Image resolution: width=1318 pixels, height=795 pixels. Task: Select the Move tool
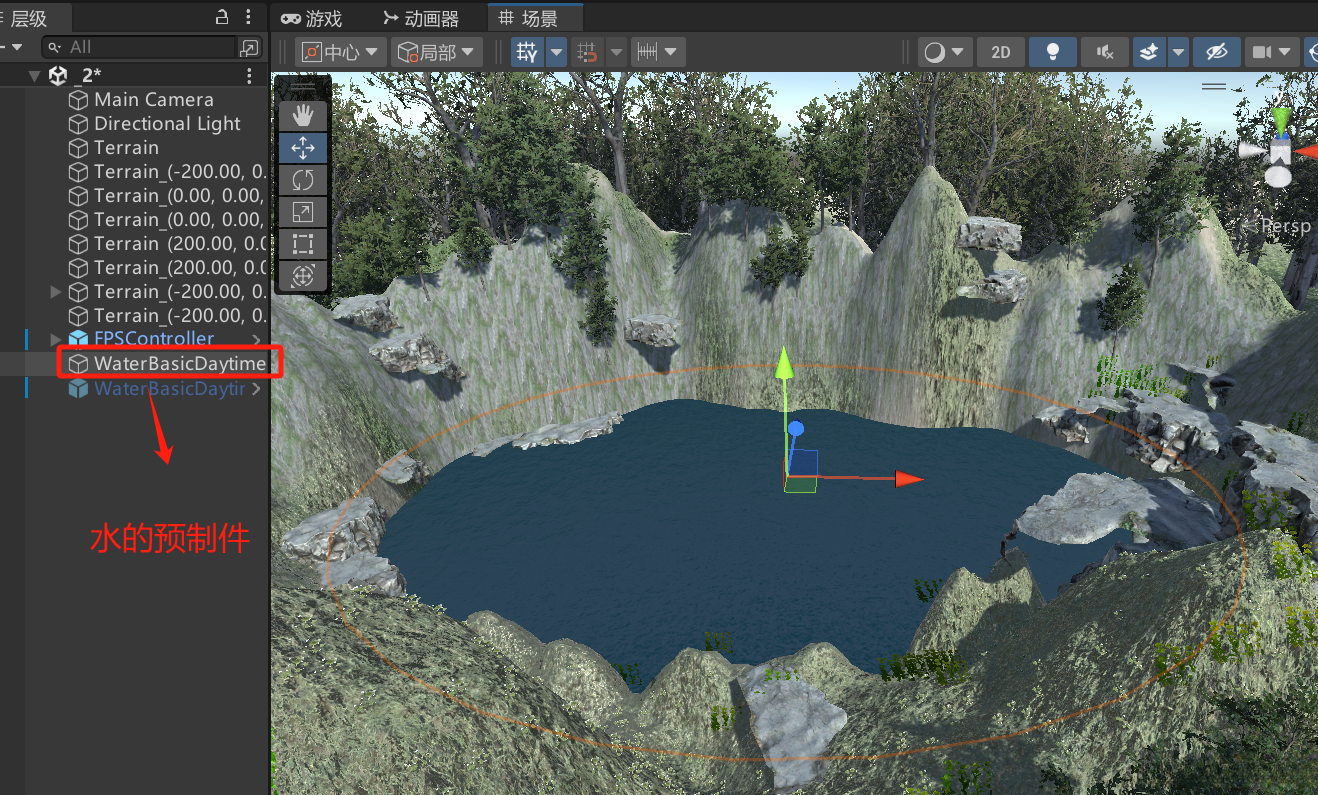[x=303, y=148]
